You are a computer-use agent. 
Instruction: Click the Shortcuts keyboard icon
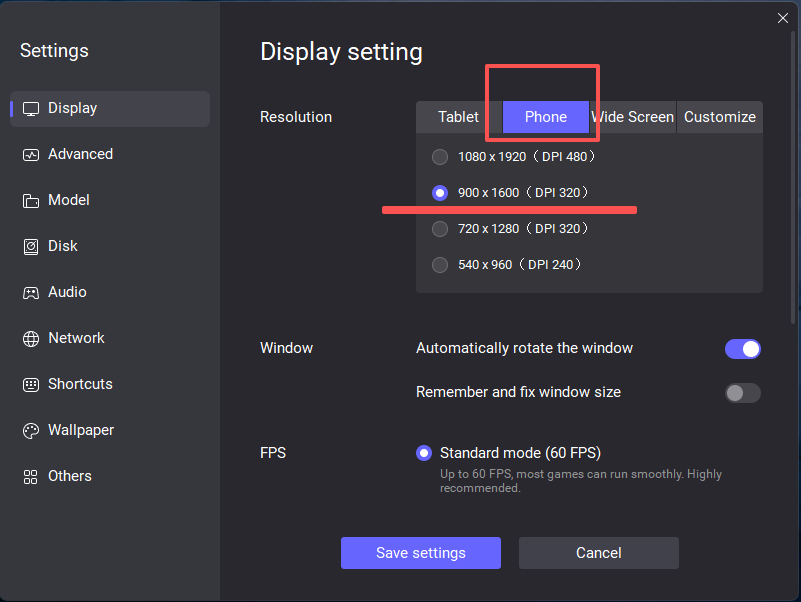pyautogui.click(x=31, y=385)
